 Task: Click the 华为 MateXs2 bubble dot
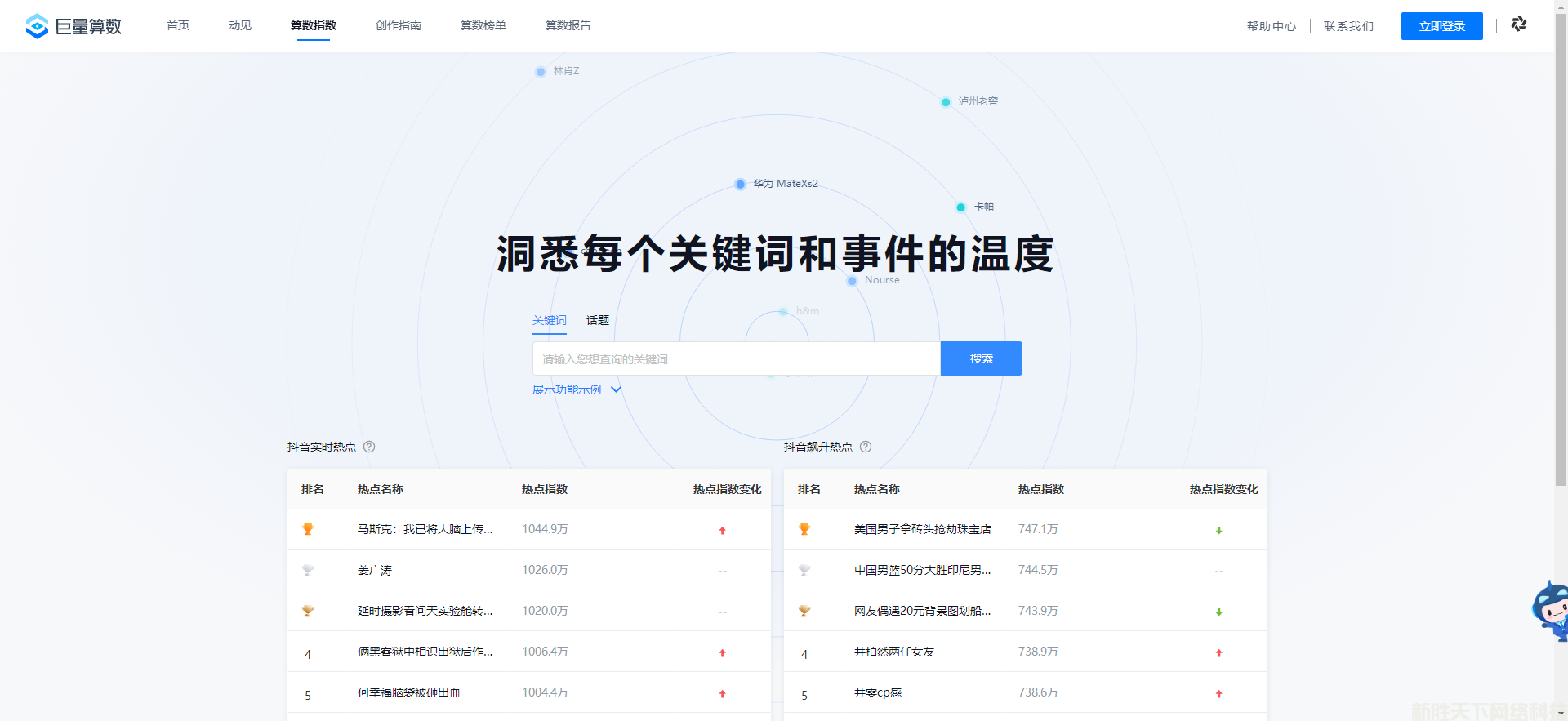(x=740, y=185)
